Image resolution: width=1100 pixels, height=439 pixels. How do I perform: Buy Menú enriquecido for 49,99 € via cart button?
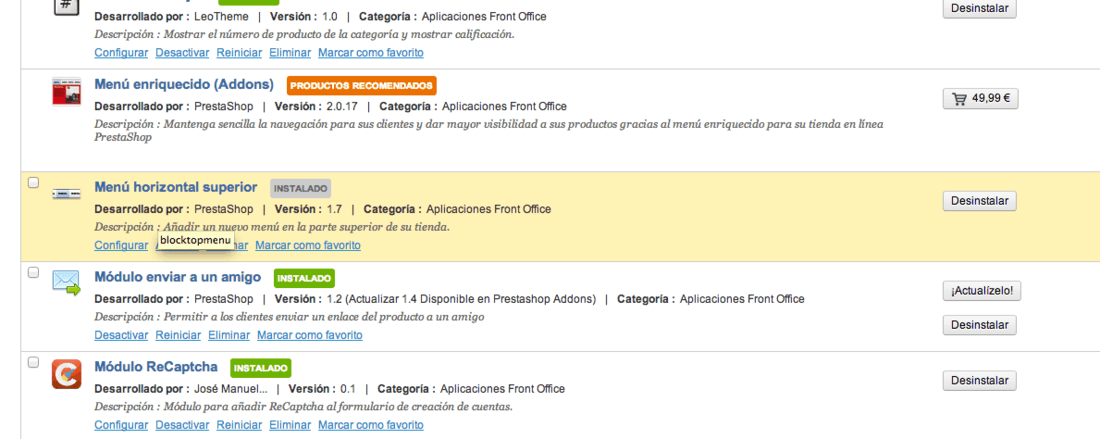[x=980, y=99]
